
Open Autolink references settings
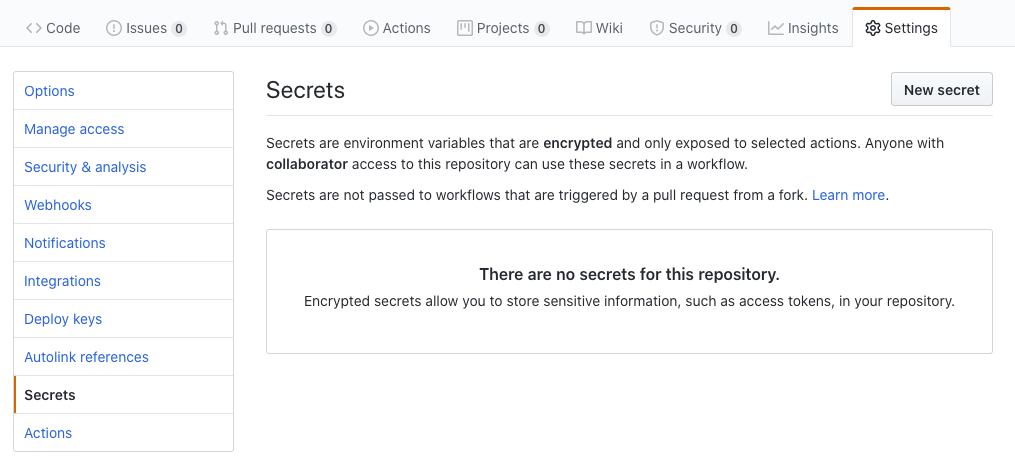click(x=86, y=357)
